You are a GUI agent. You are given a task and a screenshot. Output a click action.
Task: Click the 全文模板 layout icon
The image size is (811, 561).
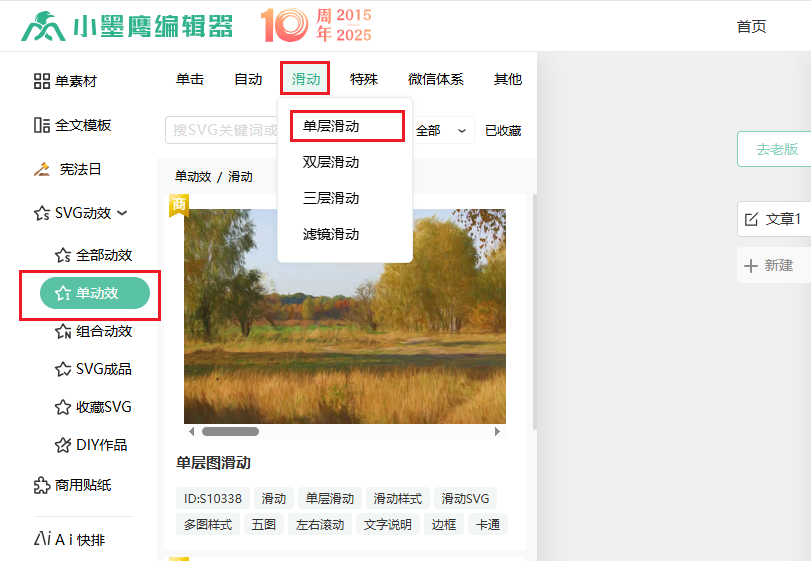[x=42, y=125]
